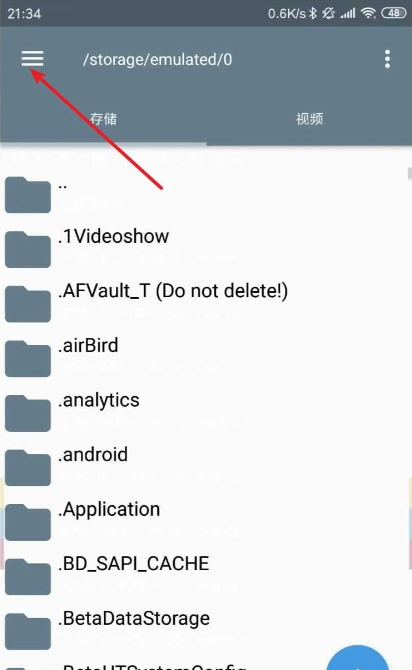Switch to the 存储 tab
The image size is (412, 670).
(x=103, y=119)
